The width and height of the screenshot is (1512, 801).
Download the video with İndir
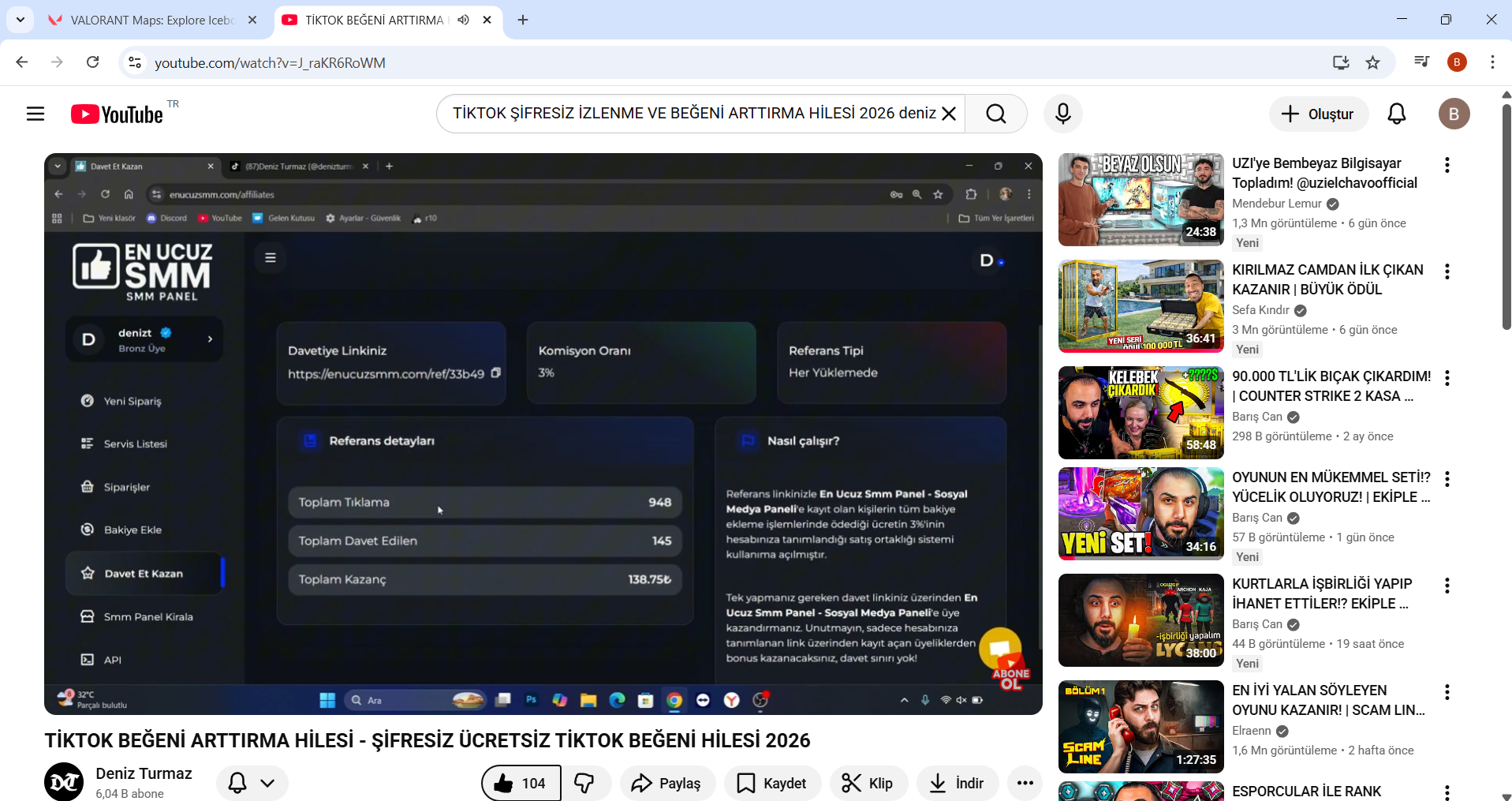tap(957, 783)
